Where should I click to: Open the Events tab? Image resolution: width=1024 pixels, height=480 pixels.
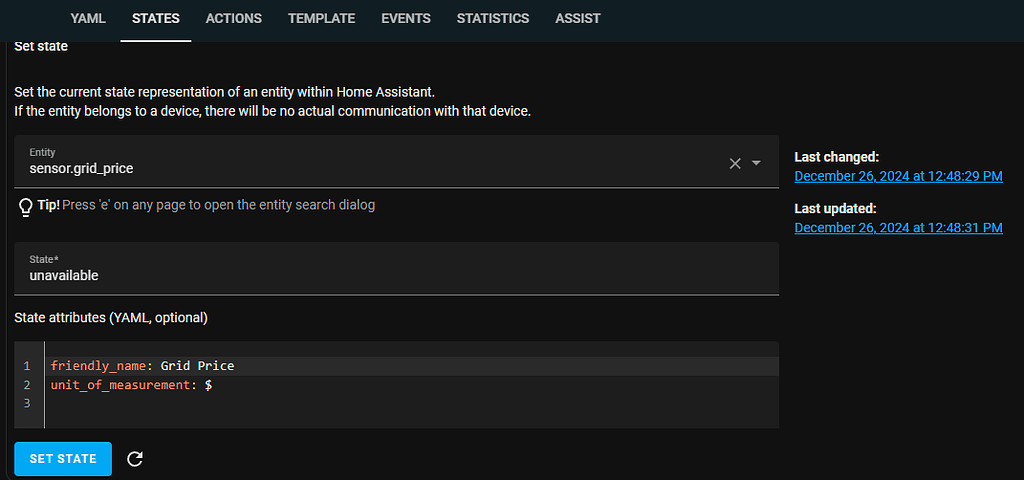(x=406, y=19)
